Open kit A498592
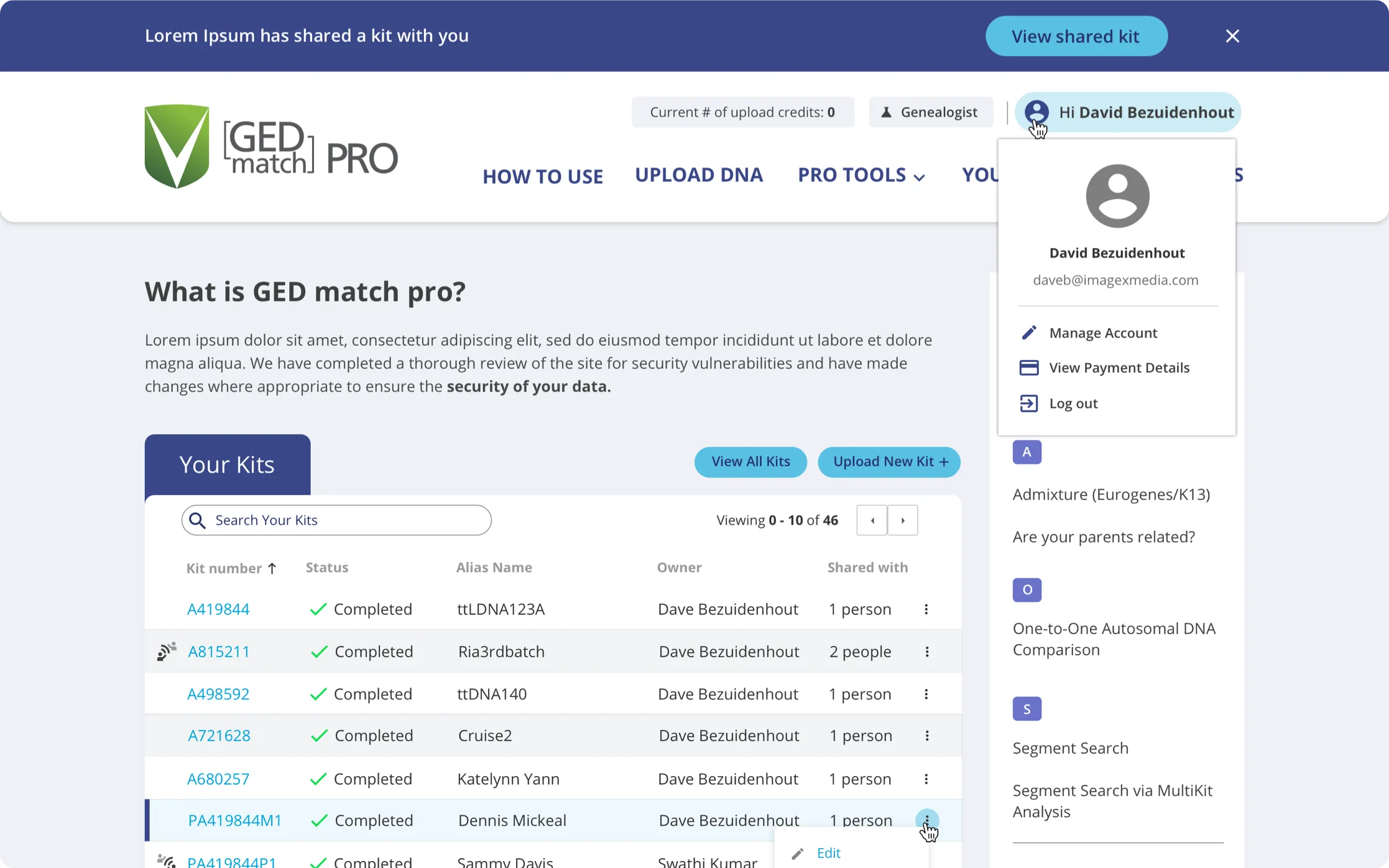Image resolution: width=1389 pixels, height=868 pixels. coord(218,694)
